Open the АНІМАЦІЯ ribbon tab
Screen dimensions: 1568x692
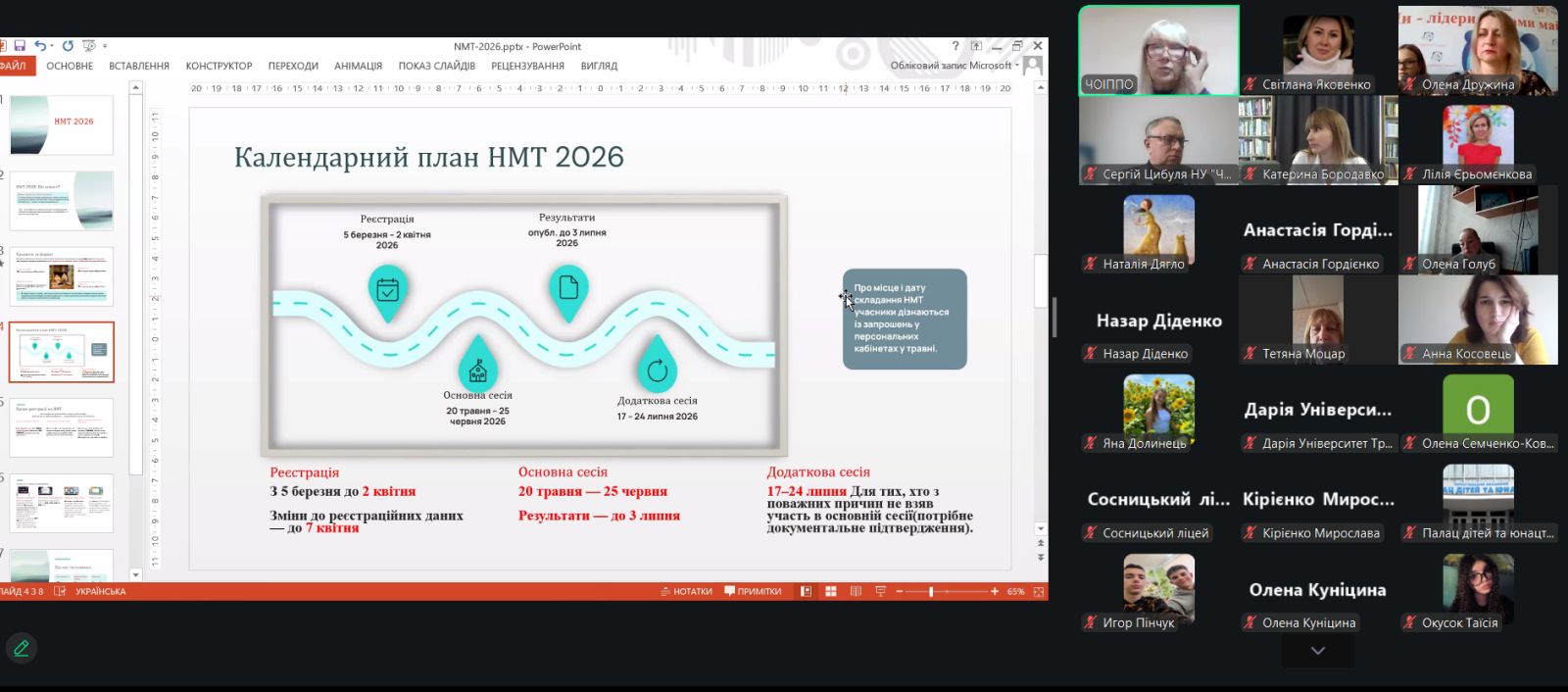coord(358,66)
